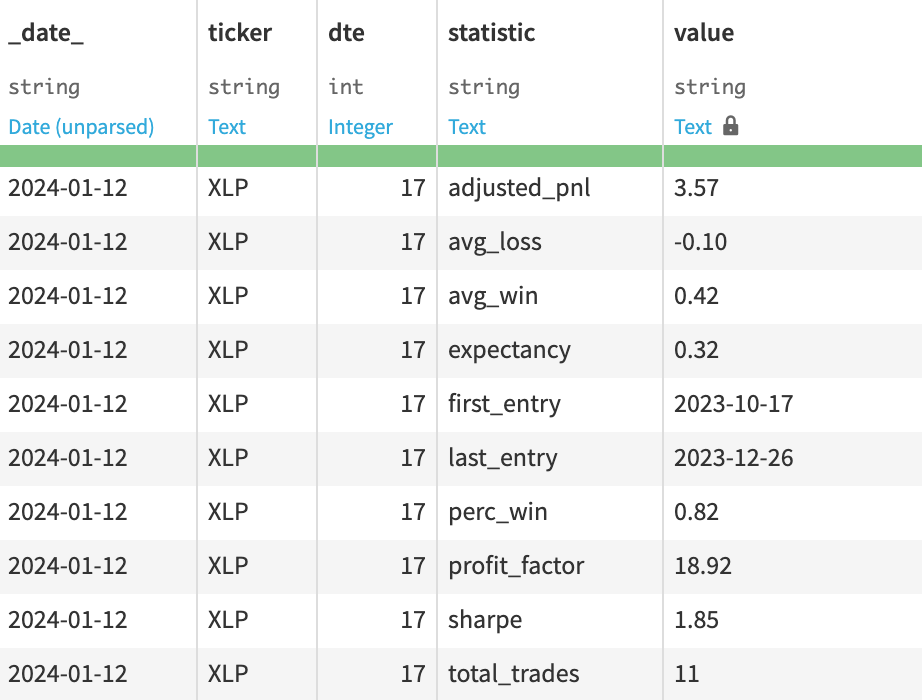Open the dte column header menu
922x700 pixels.
point(346,33)
